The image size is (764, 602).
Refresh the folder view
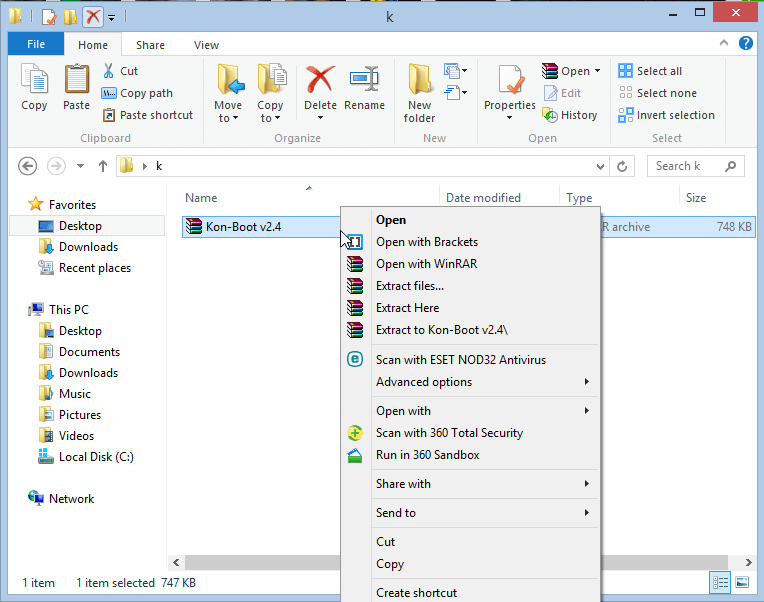(x=622, y=167)
